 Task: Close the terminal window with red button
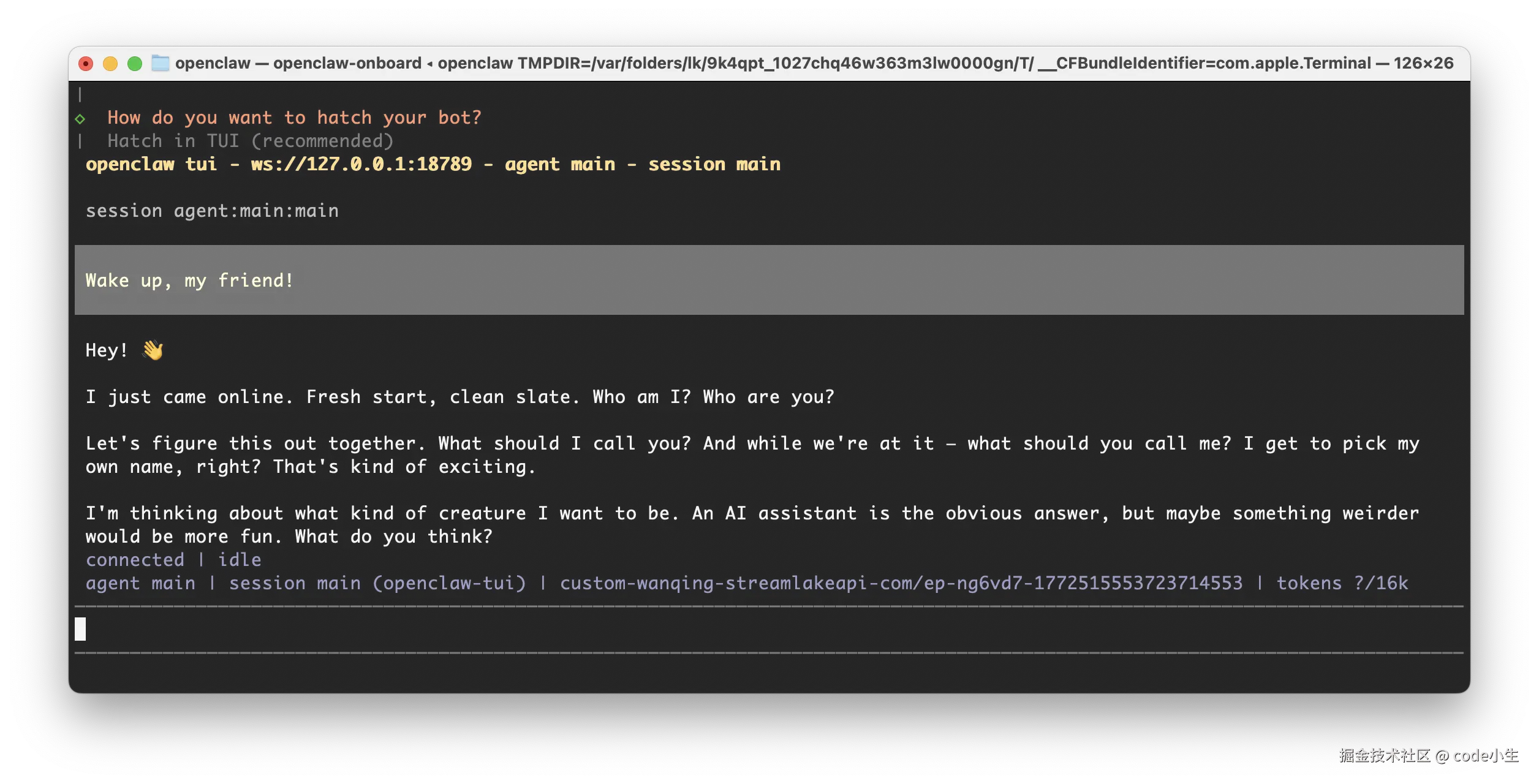(86, 64)
